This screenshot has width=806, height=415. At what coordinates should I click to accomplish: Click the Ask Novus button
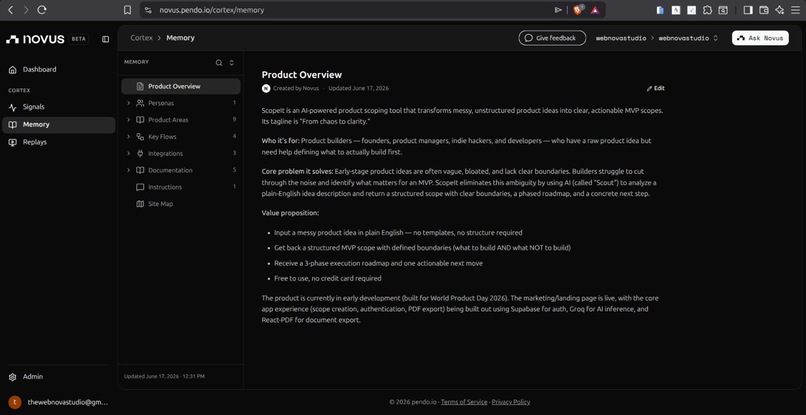tap(760, 38)
